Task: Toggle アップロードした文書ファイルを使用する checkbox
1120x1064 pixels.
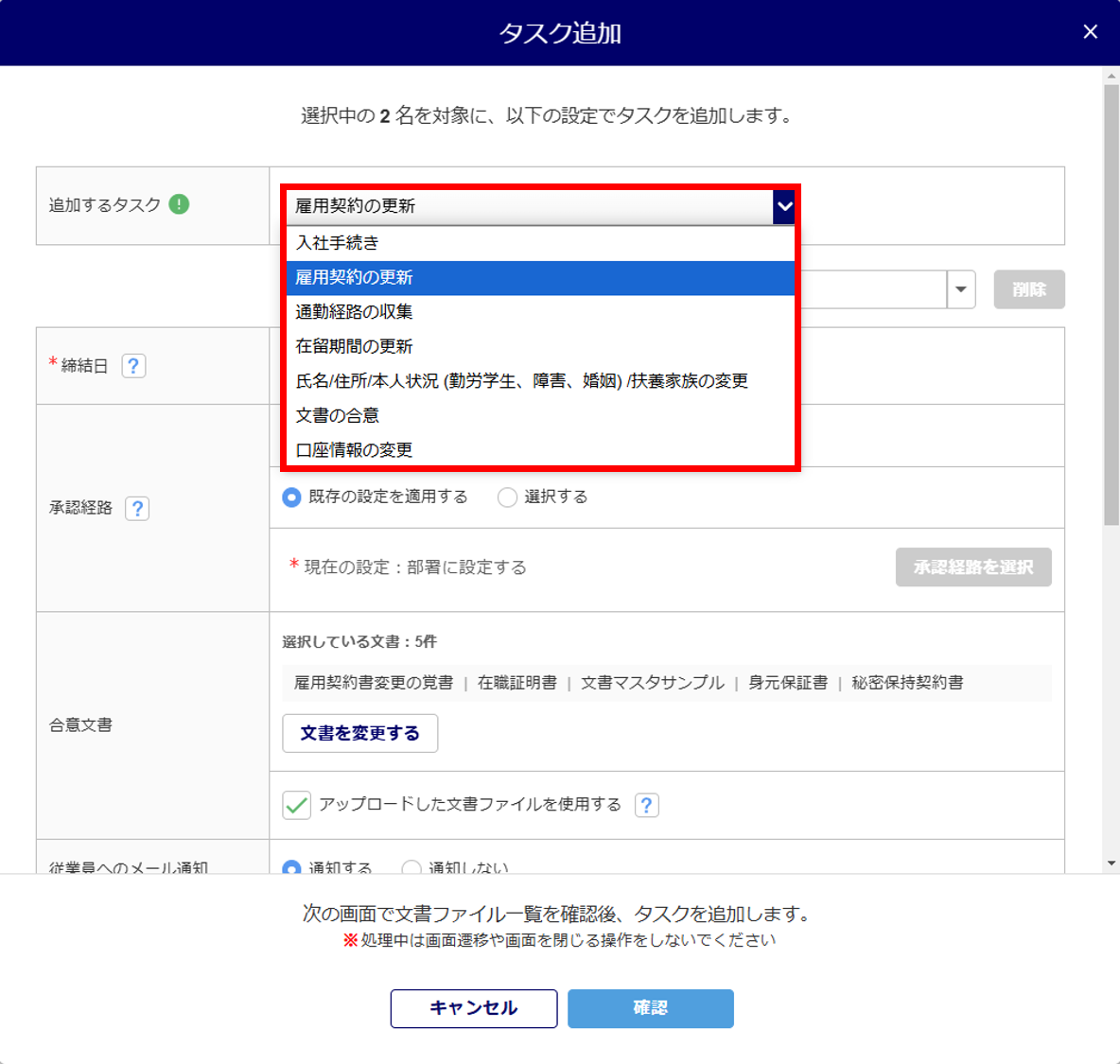Action: pyautogui.click(x=296, y=805)
